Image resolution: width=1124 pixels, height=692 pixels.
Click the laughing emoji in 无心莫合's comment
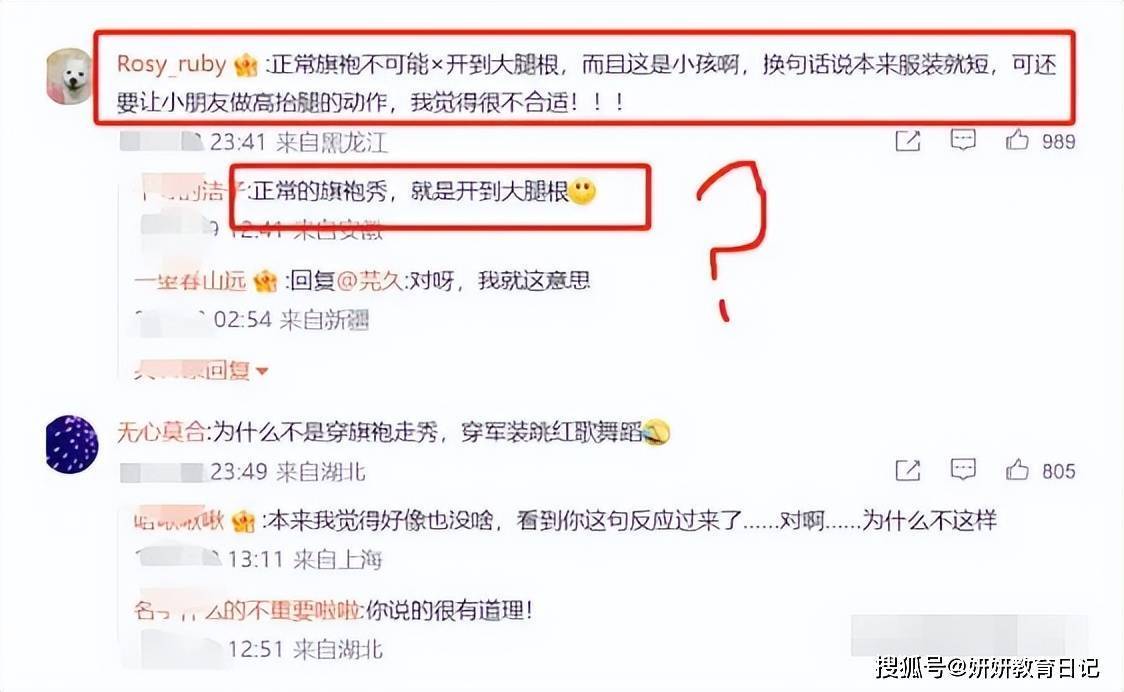coord(656,432)
